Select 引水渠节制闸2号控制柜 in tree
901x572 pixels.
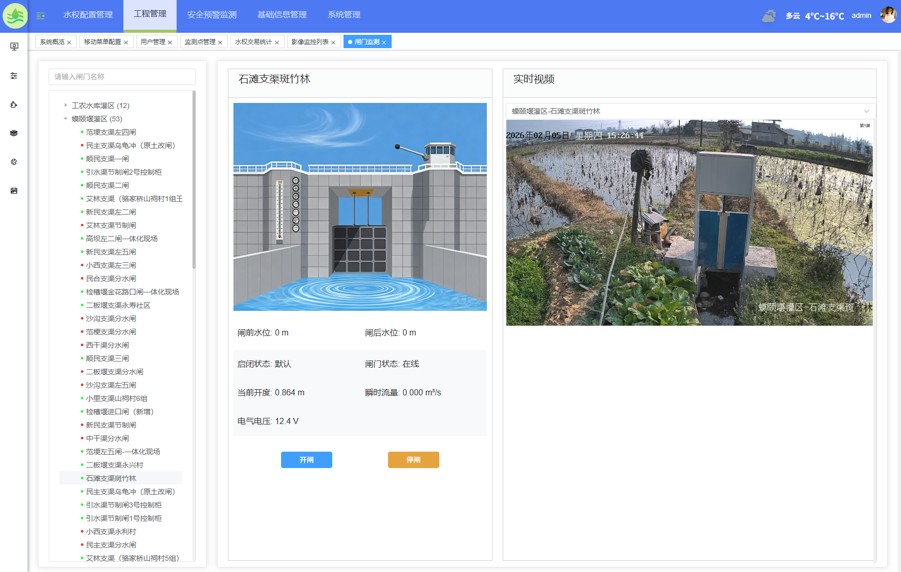124,172
